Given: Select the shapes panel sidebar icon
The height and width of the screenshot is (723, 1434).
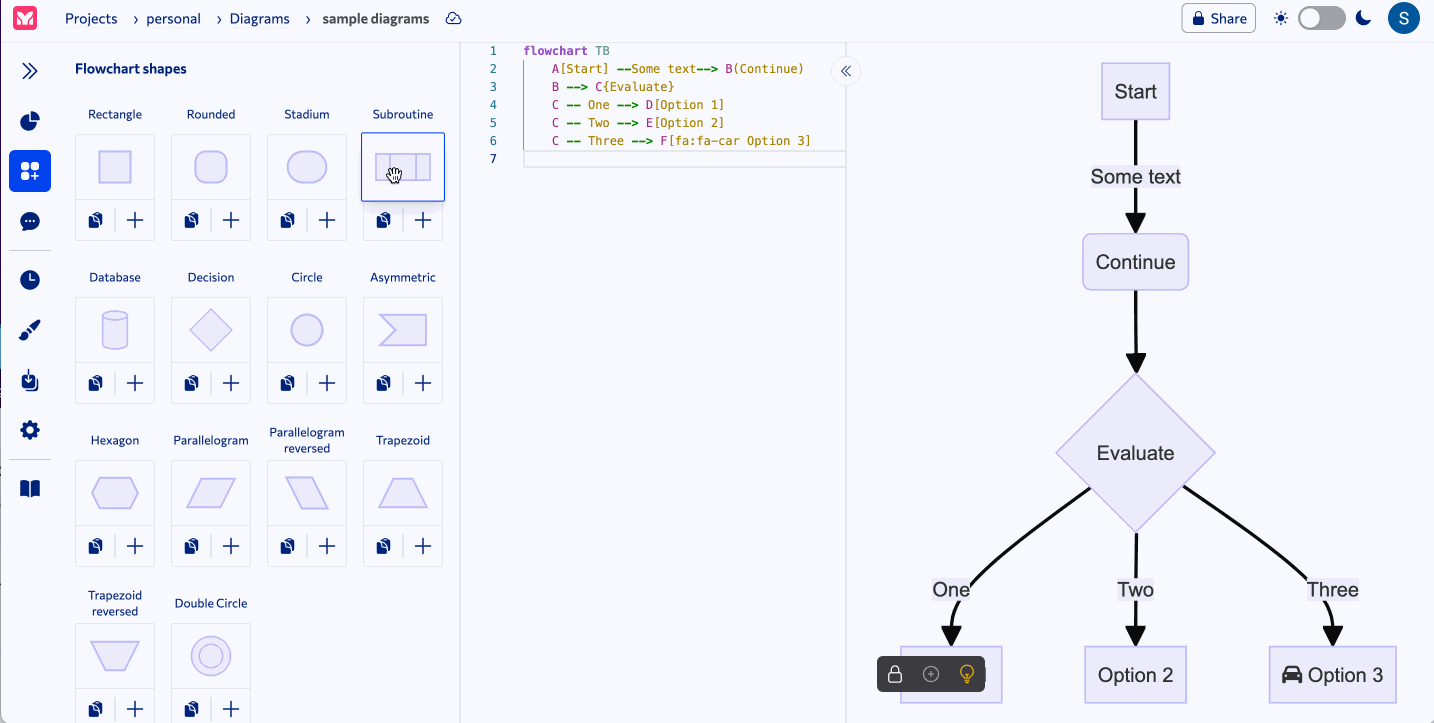Looking at the screenshot, I should (x=30, y=171).
